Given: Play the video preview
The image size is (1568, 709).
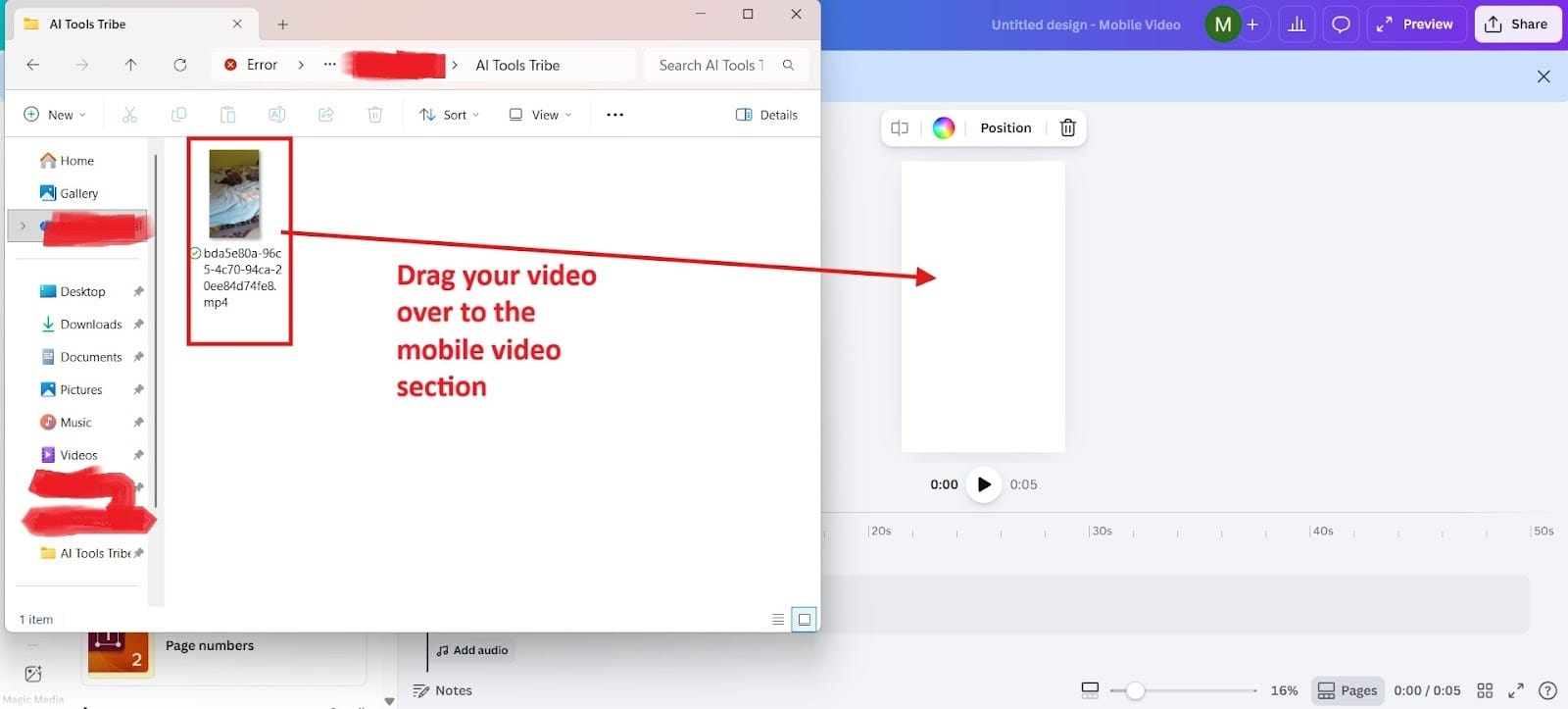Looking at the screenshot, I should (984, 484).
